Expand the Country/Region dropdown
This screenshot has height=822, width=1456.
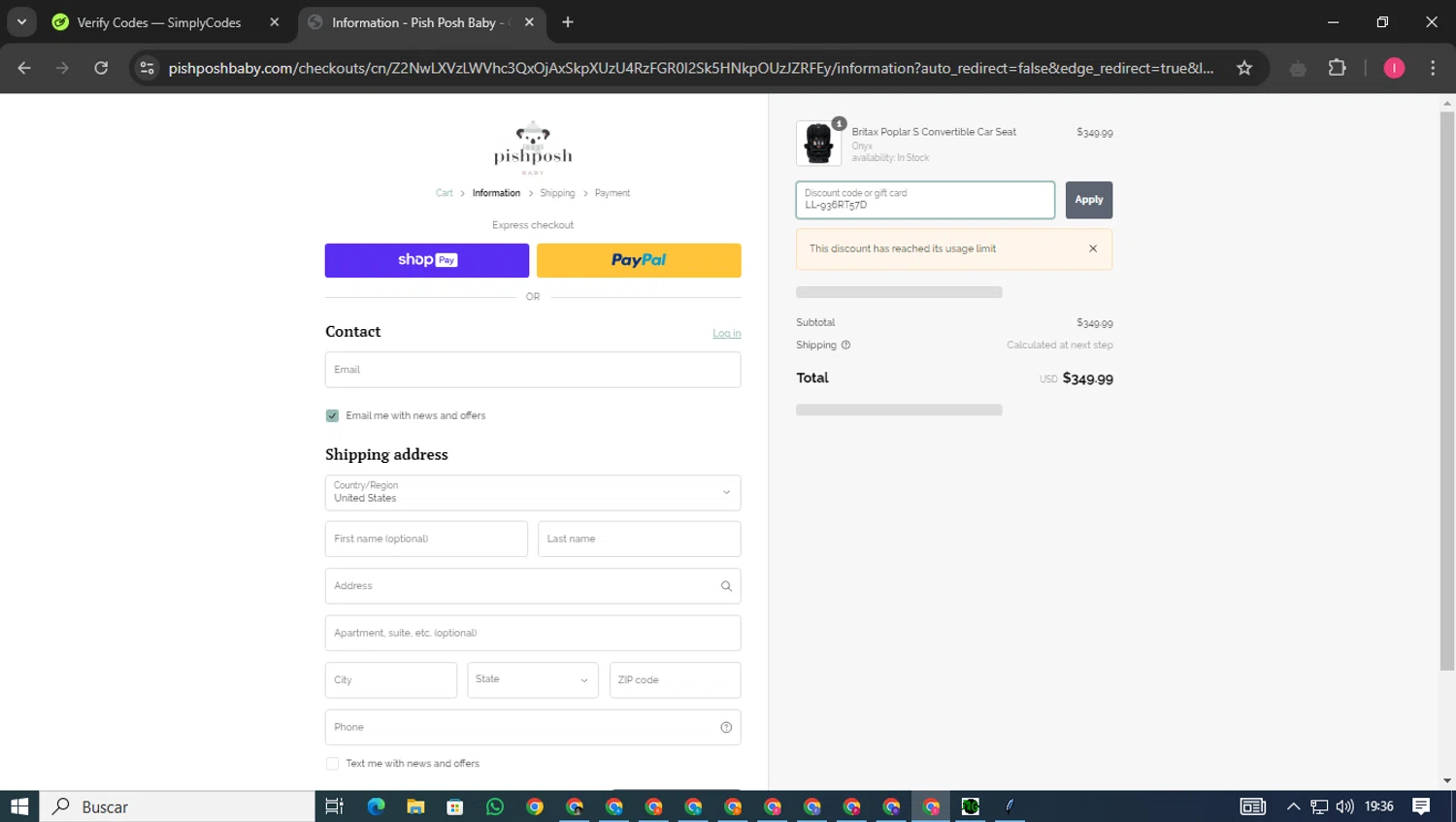click(x=533, y=493)
